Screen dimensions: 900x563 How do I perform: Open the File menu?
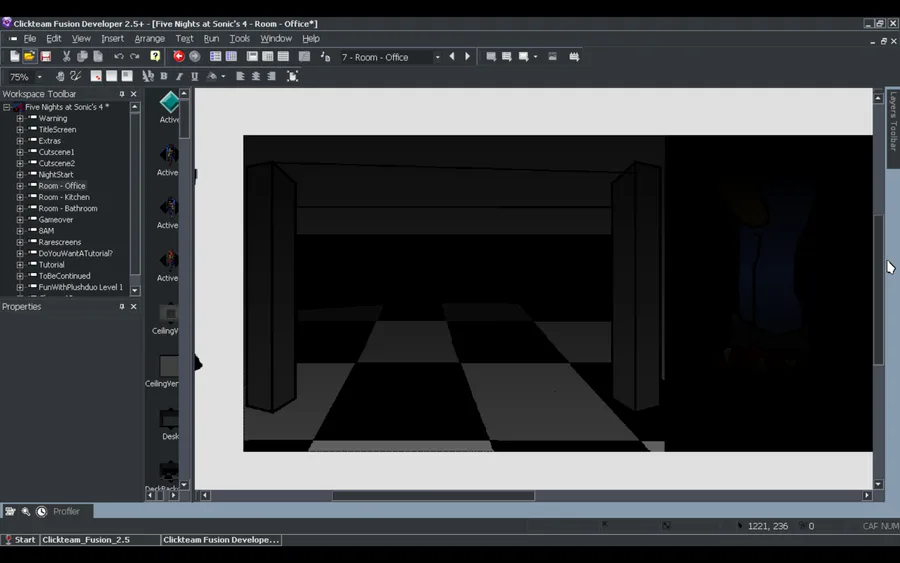point(30,38)
